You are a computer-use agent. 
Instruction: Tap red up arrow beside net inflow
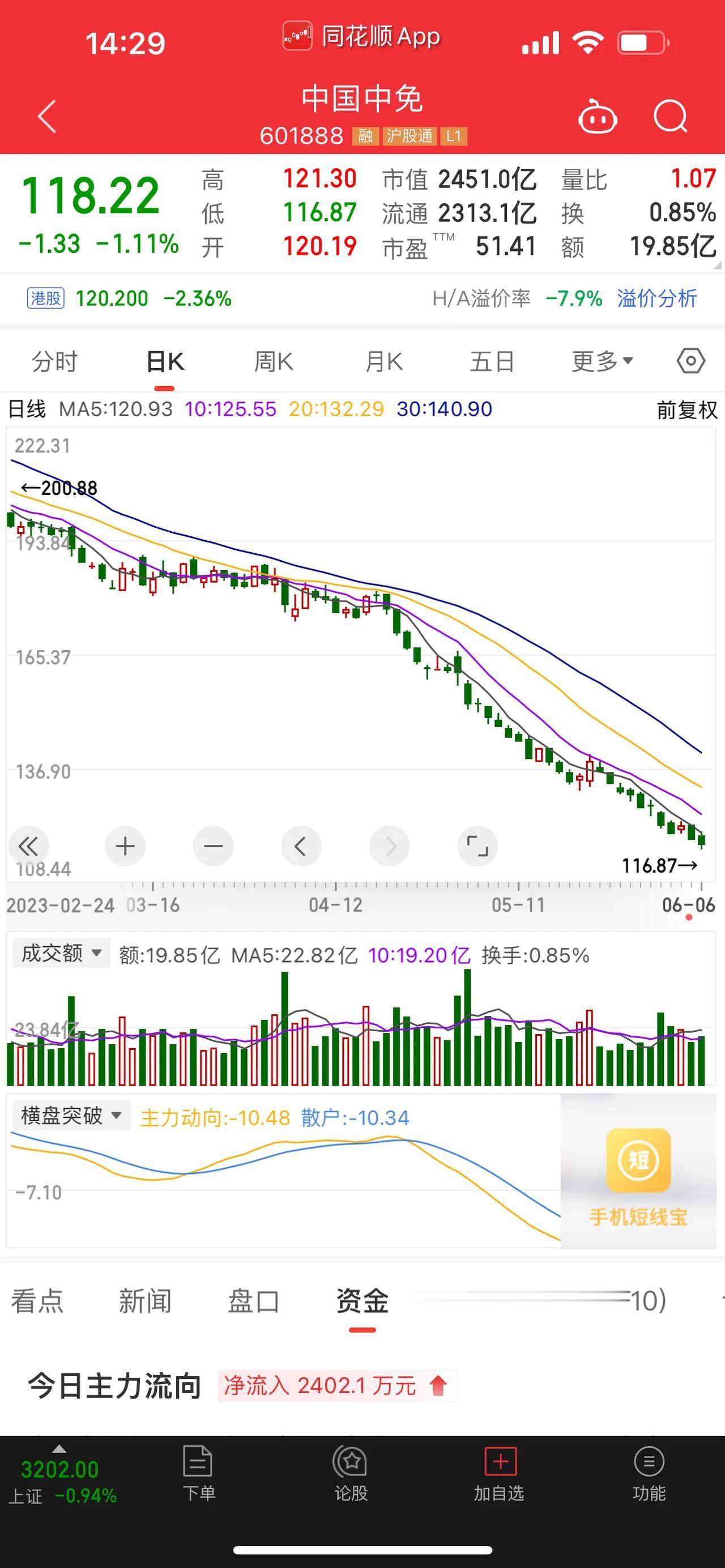pos(438,1386)
